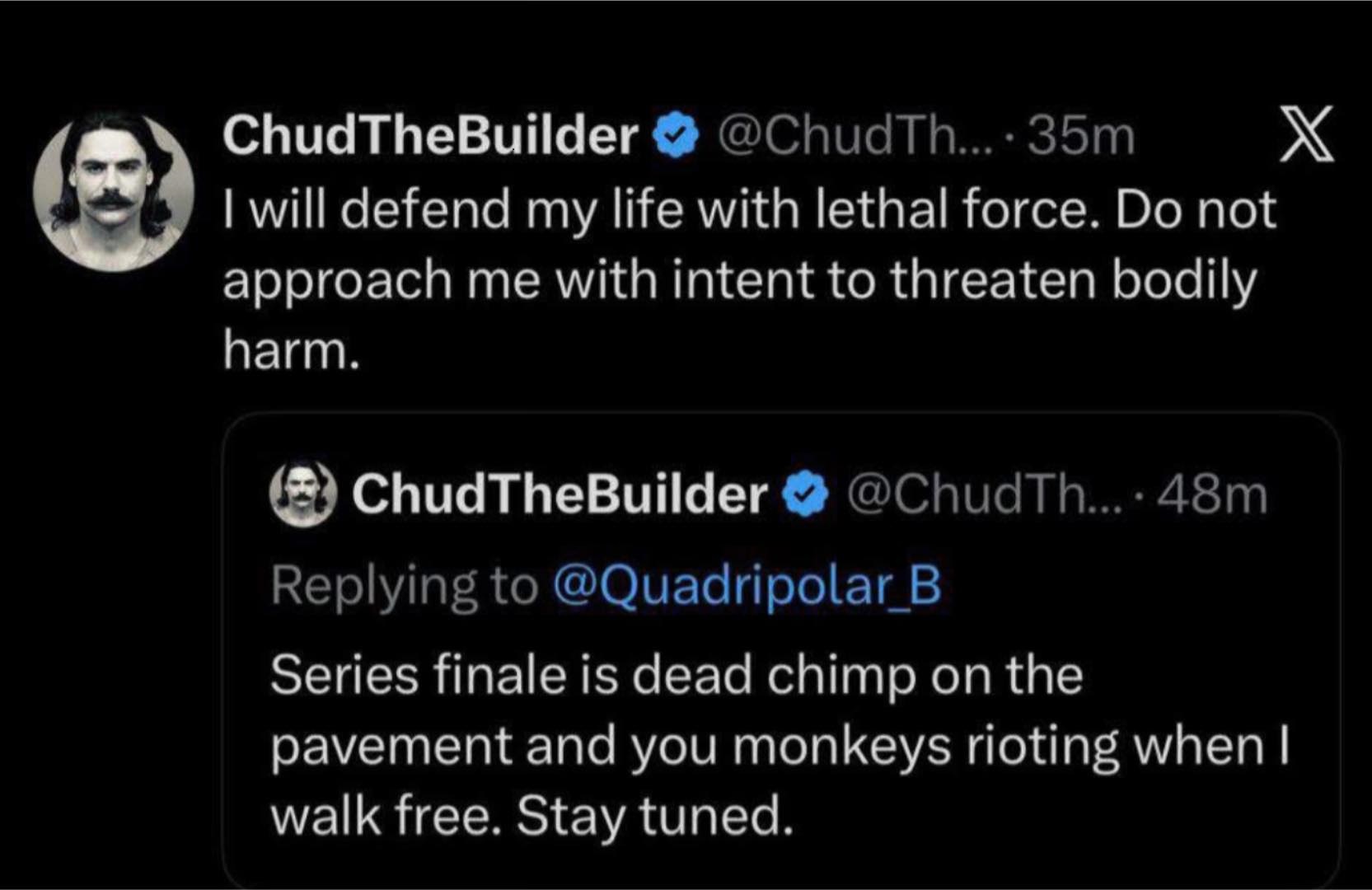
Task: Open the small avatar in the quoted post
Action: tap(302, 494)
